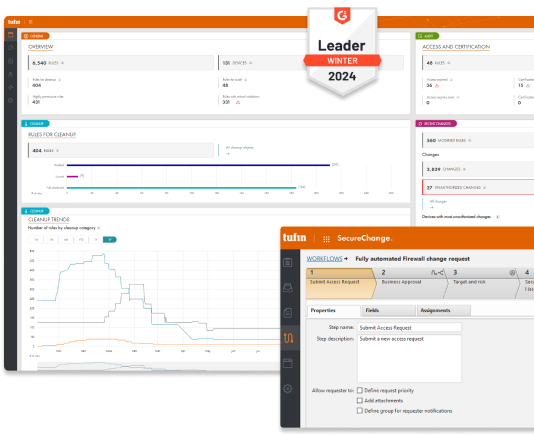Click the RULES FOR CLEANUP heading
The width and height of the screenshot is (534, 436).
tap(52, 135)
